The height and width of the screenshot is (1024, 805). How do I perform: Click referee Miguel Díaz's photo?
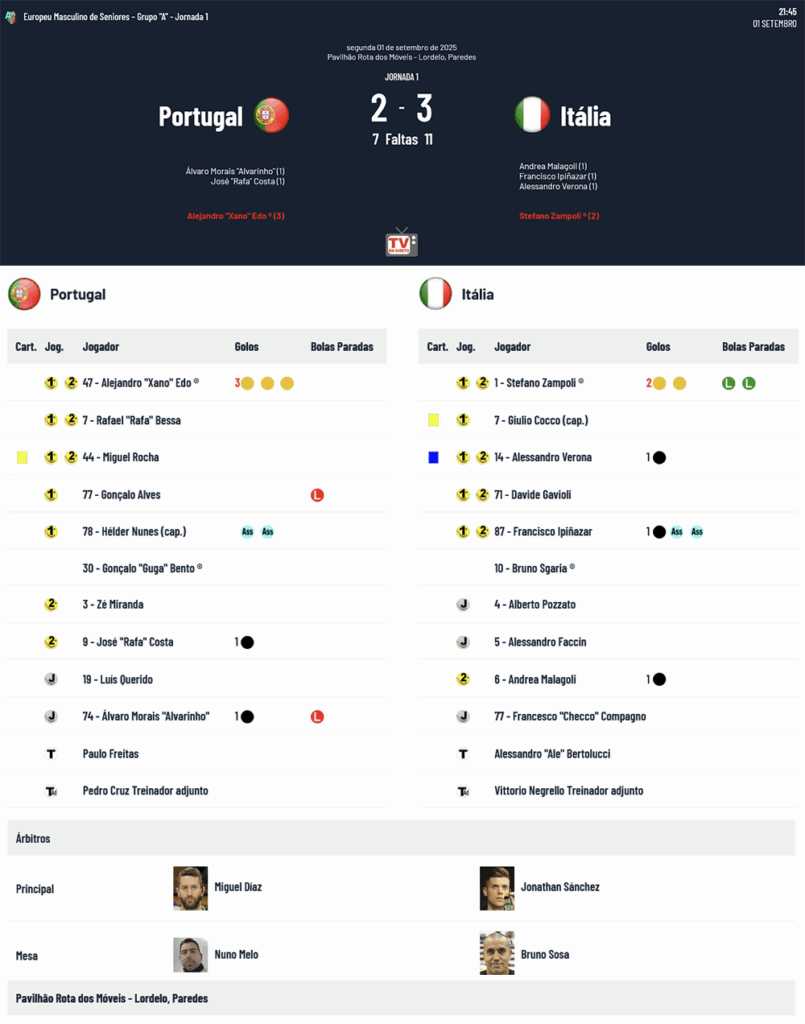[191, 888]
